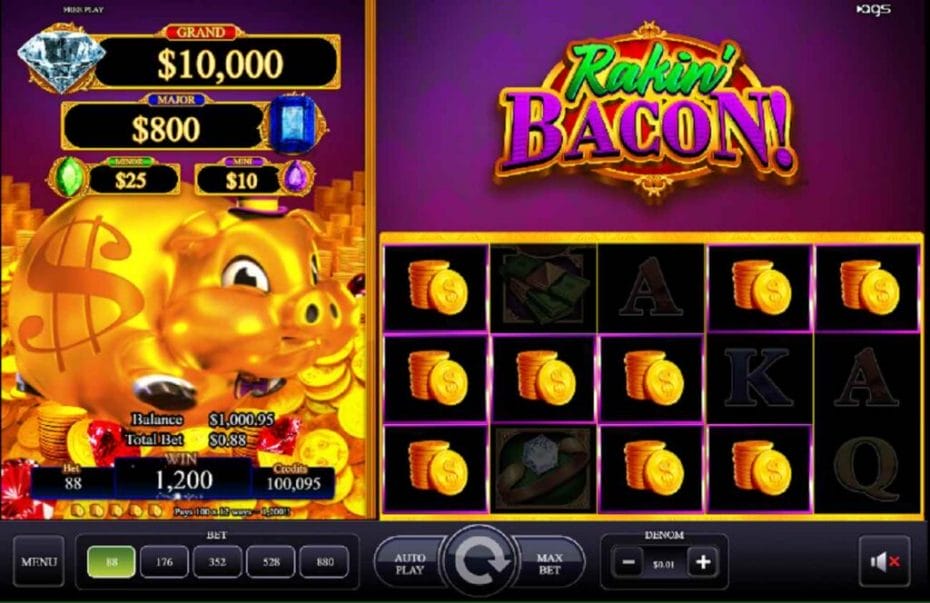Choose the 528 bet amount
The image size is (930, 603).
click(270, 561)
